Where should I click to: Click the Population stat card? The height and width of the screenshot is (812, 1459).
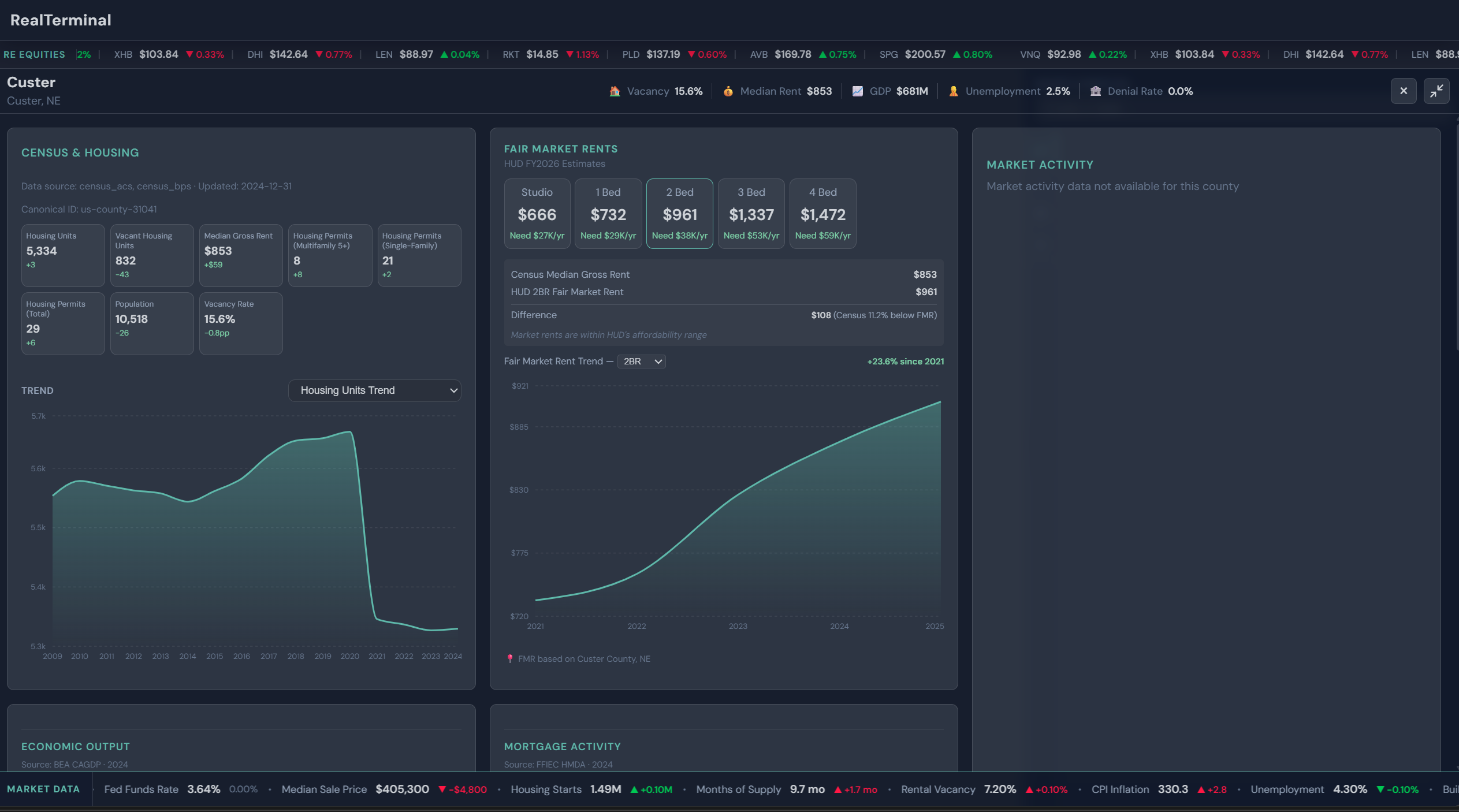click(152, 323)
